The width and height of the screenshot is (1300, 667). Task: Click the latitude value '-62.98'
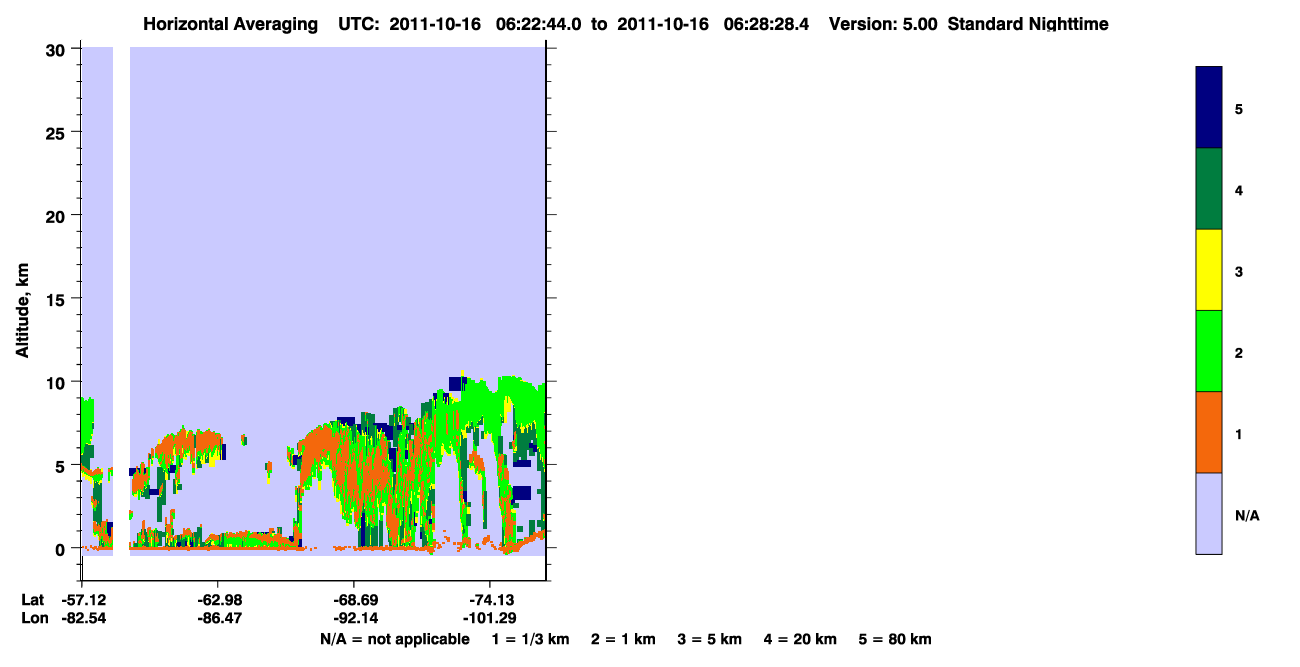[218, 600]
